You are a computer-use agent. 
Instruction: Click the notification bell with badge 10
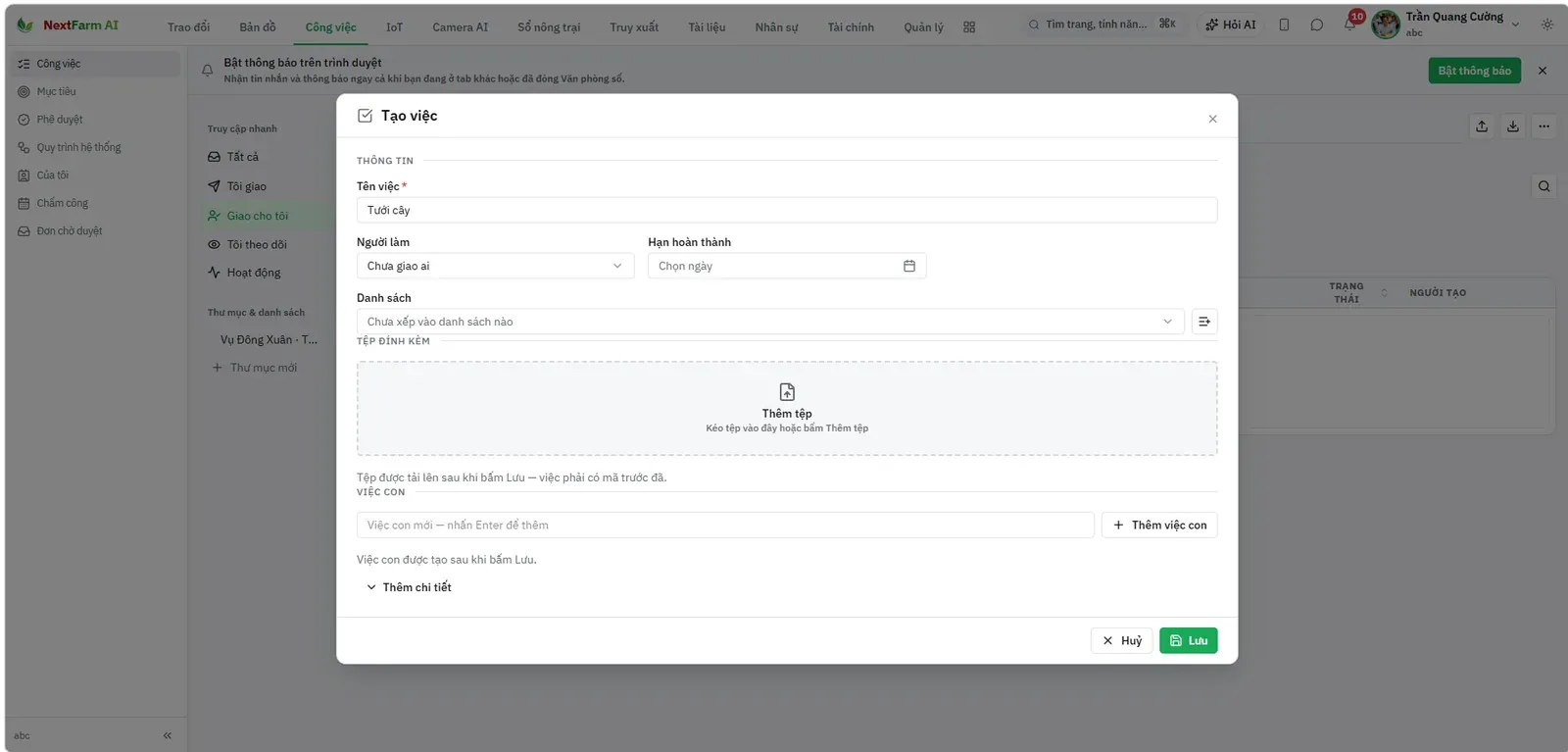1349,25
